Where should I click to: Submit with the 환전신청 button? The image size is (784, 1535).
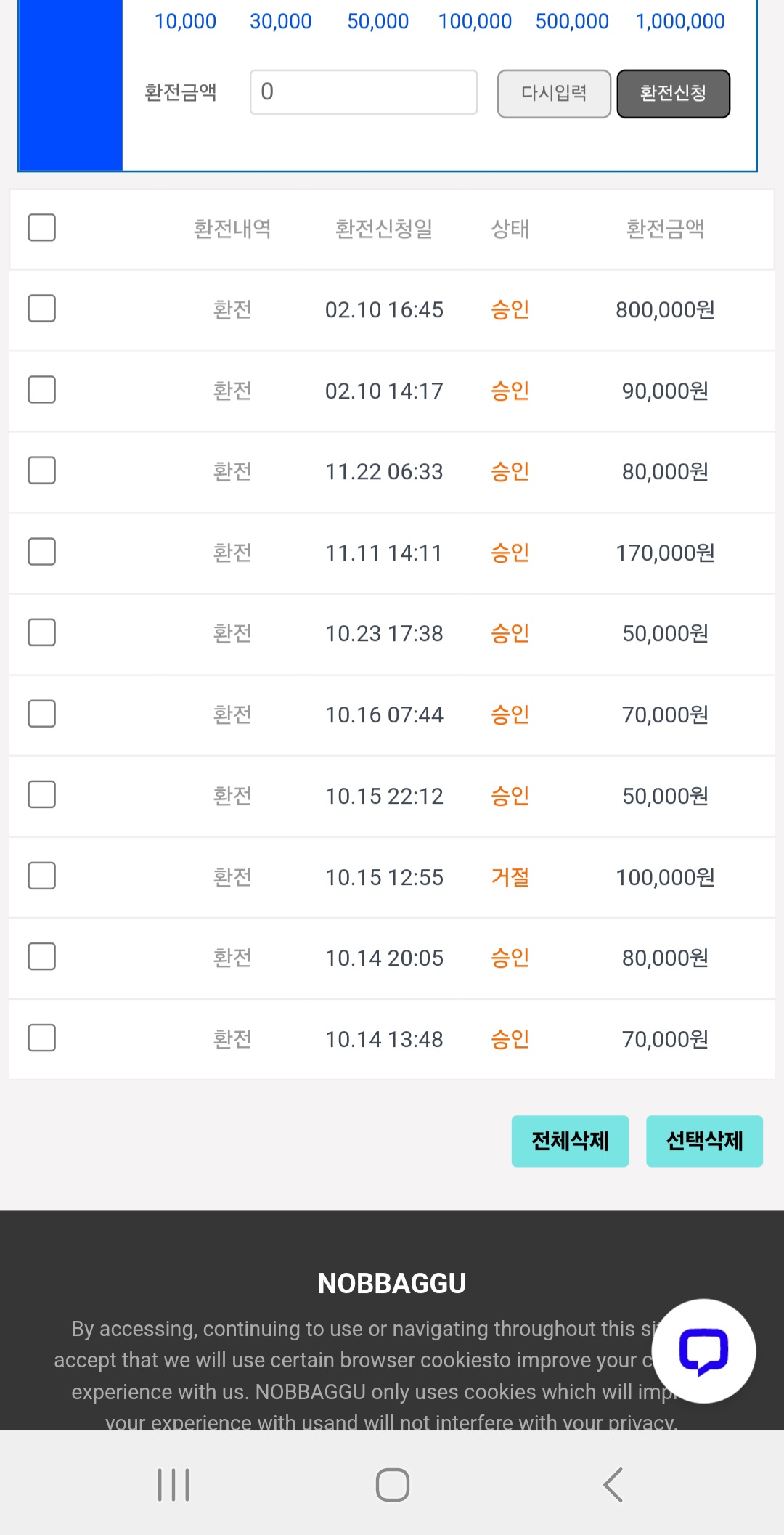coord(674,93)
